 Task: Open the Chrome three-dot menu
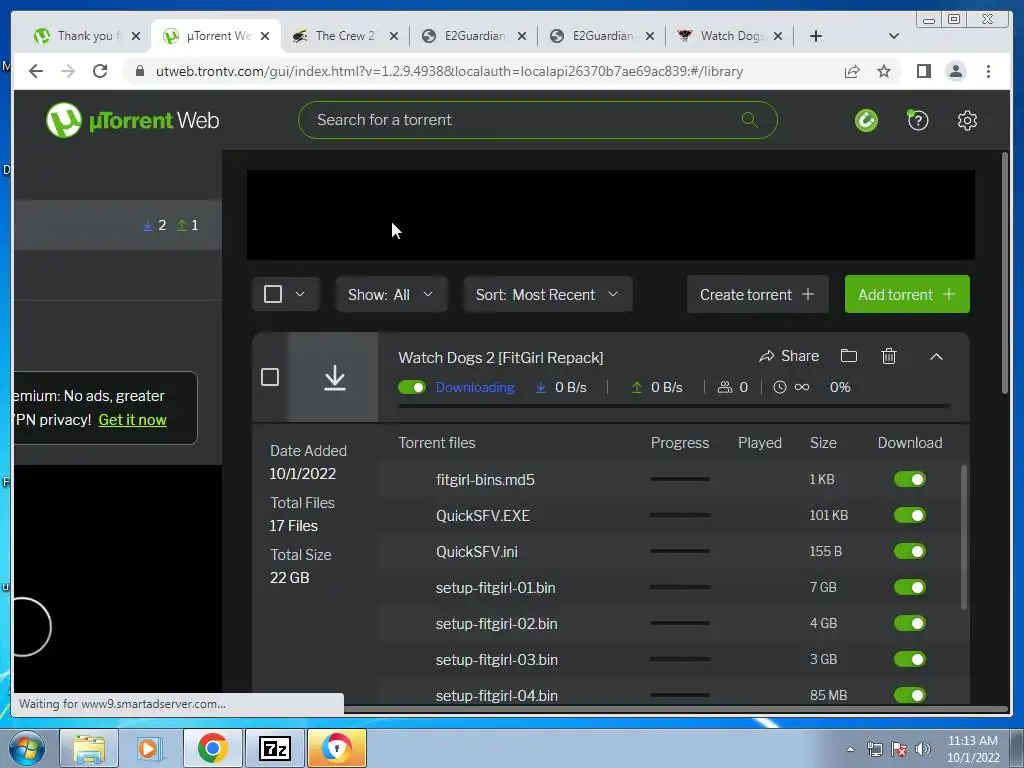pos(988,71)
